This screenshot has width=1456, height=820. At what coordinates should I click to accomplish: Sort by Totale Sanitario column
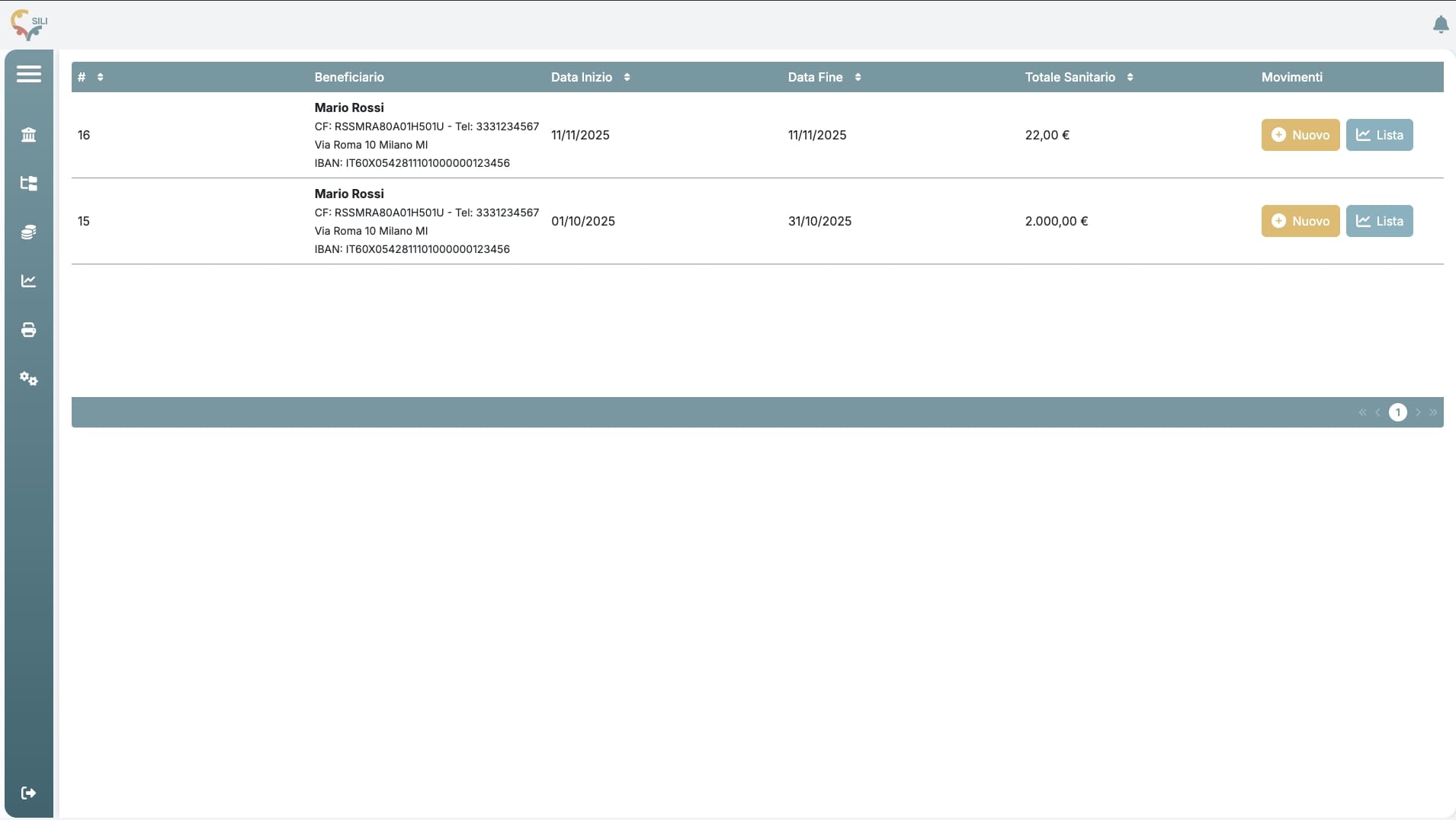(1130, 77)
